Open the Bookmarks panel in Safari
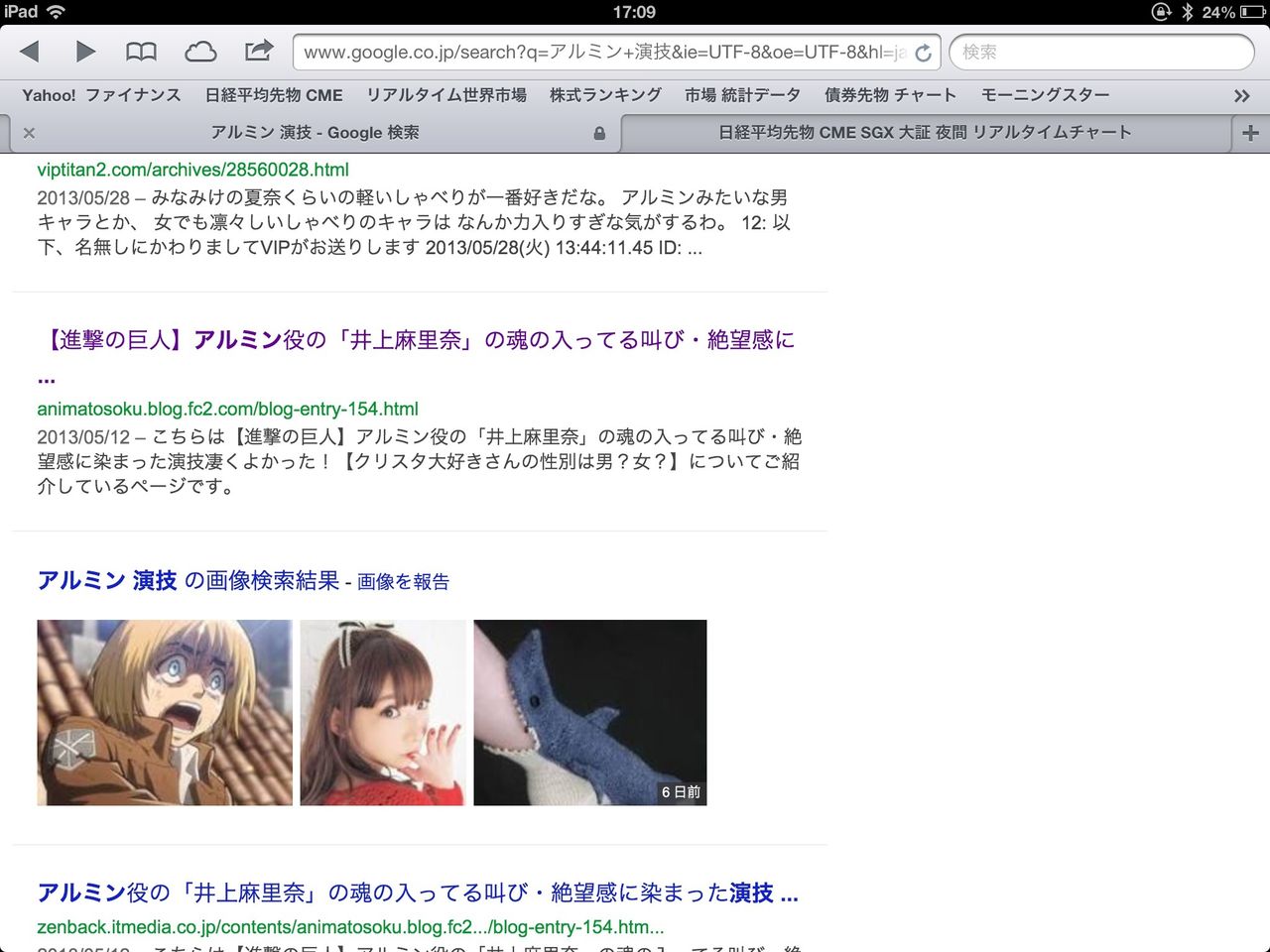1270x952 pixels. pyautogui.click(x=140, y=52)
